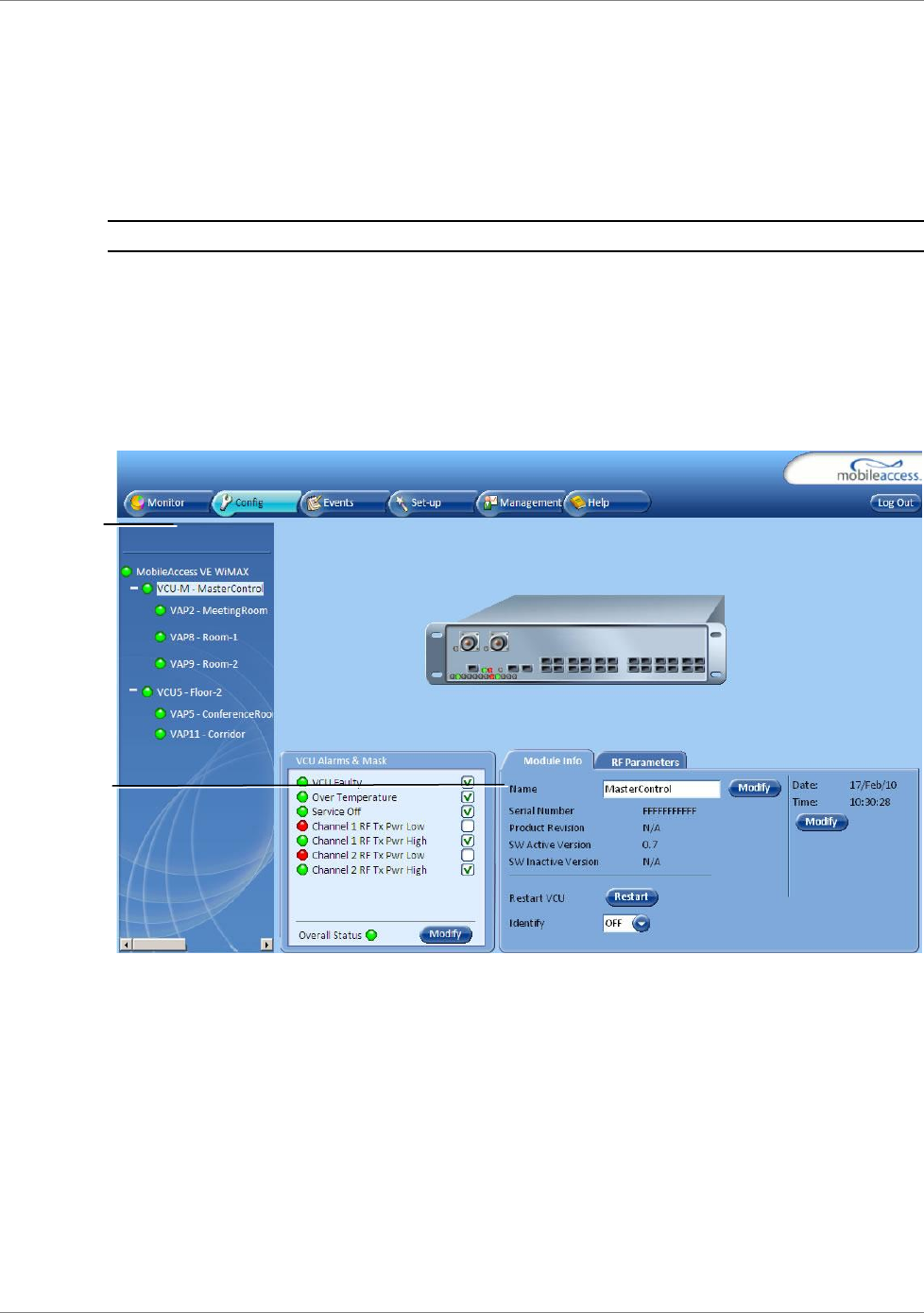
Task: Switch to the Module Info tab
Action: pos(553,760)
